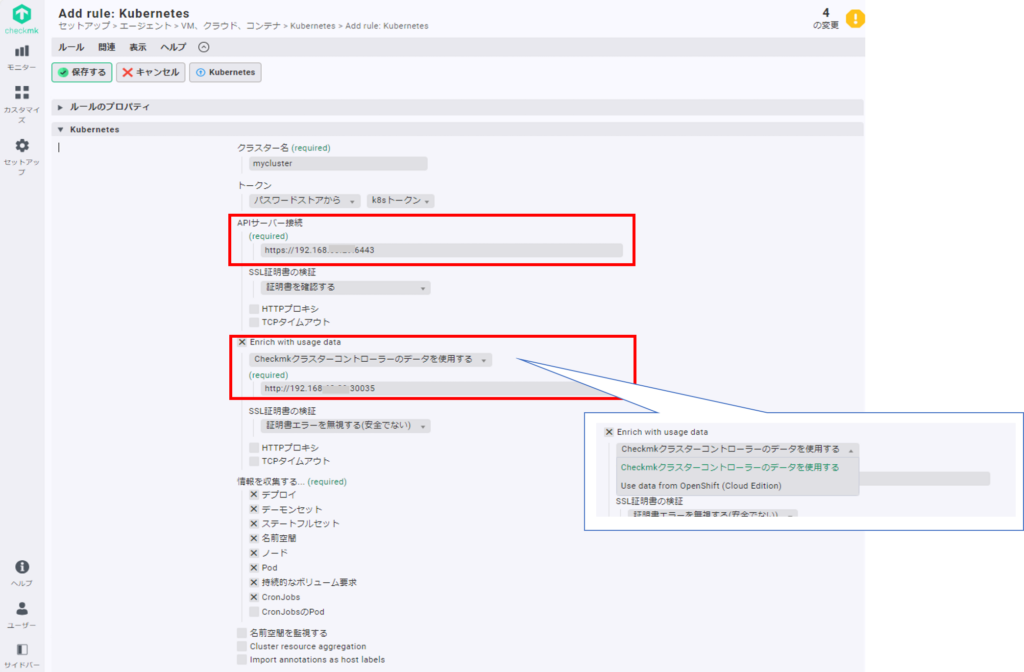1024x672 pixels.
Task: Open the Customize (カスタマイズ) sidebar icon
Action: click(22, 92)
